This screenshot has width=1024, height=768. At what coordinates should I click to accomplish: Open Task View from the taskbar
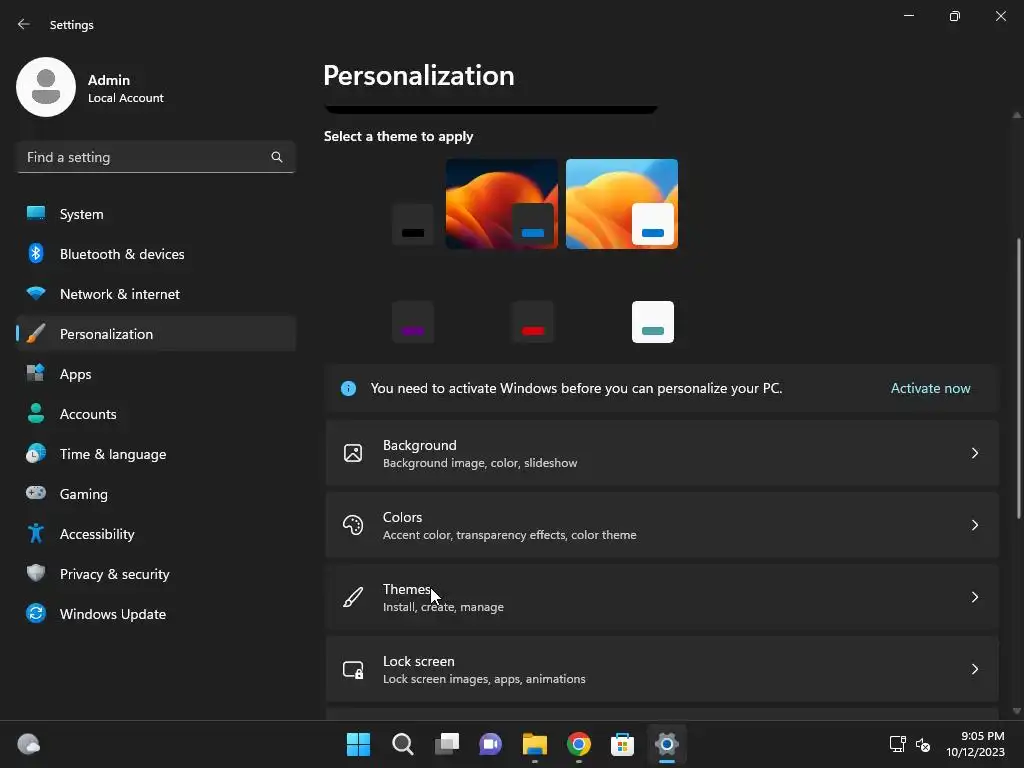point(447,744)
